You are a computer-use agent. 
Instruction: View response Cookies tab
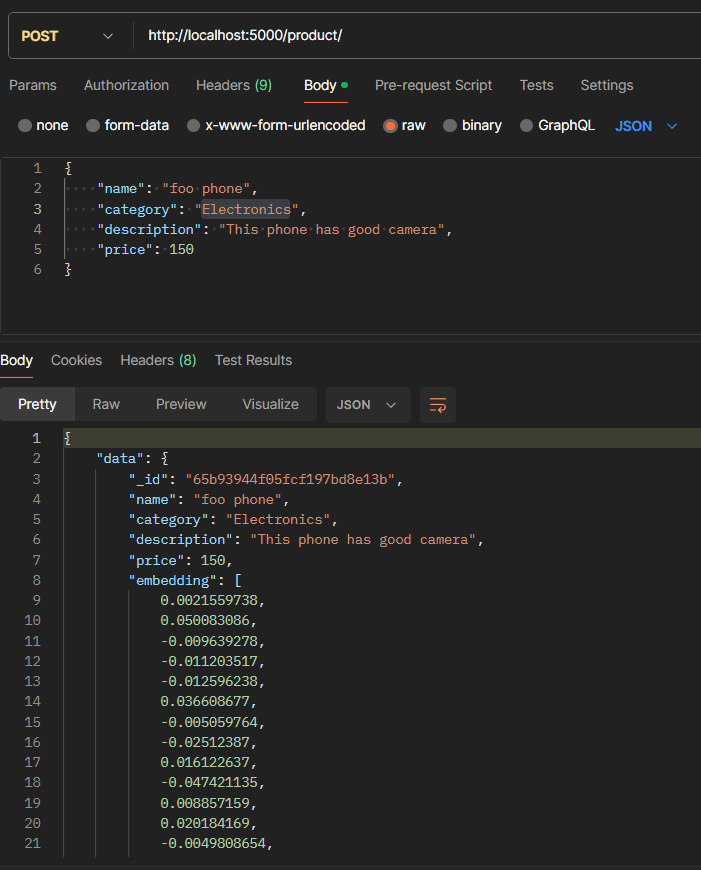click(x=76, y=360)
